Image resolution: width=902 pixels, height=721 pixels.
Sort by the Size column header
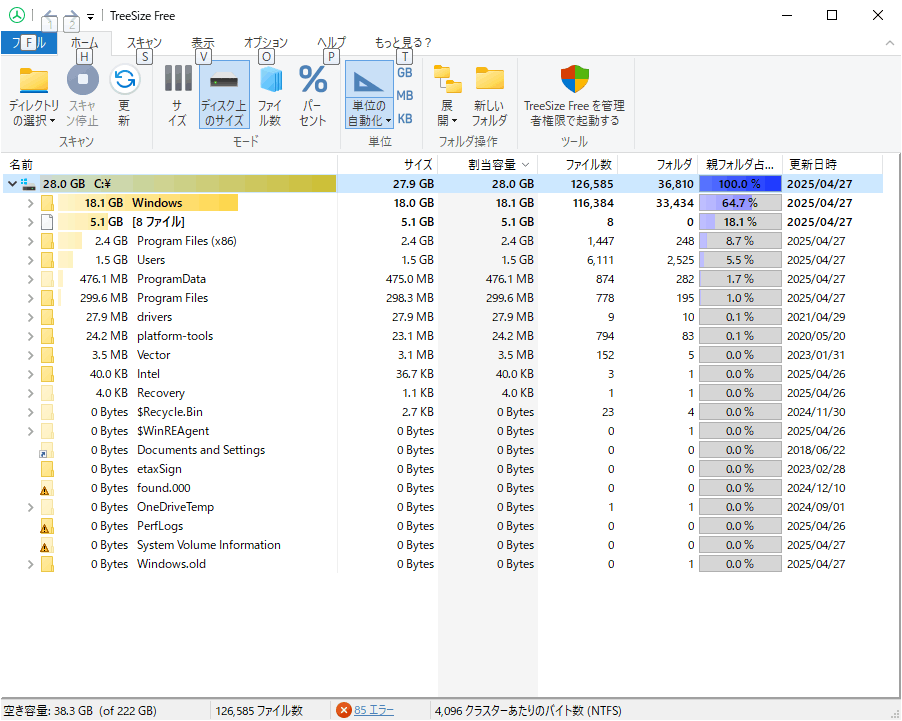pos(388,165)
